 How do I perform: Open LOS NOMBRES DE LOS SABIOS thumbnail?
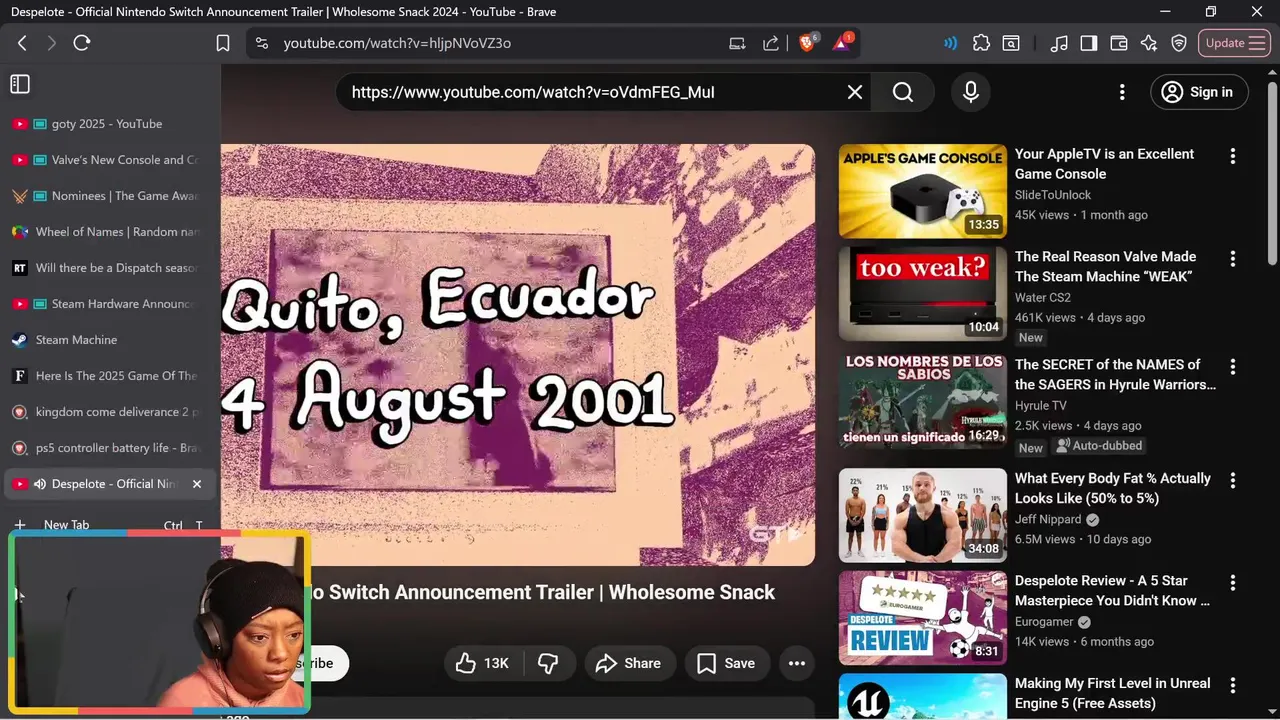tap(922, 401)
